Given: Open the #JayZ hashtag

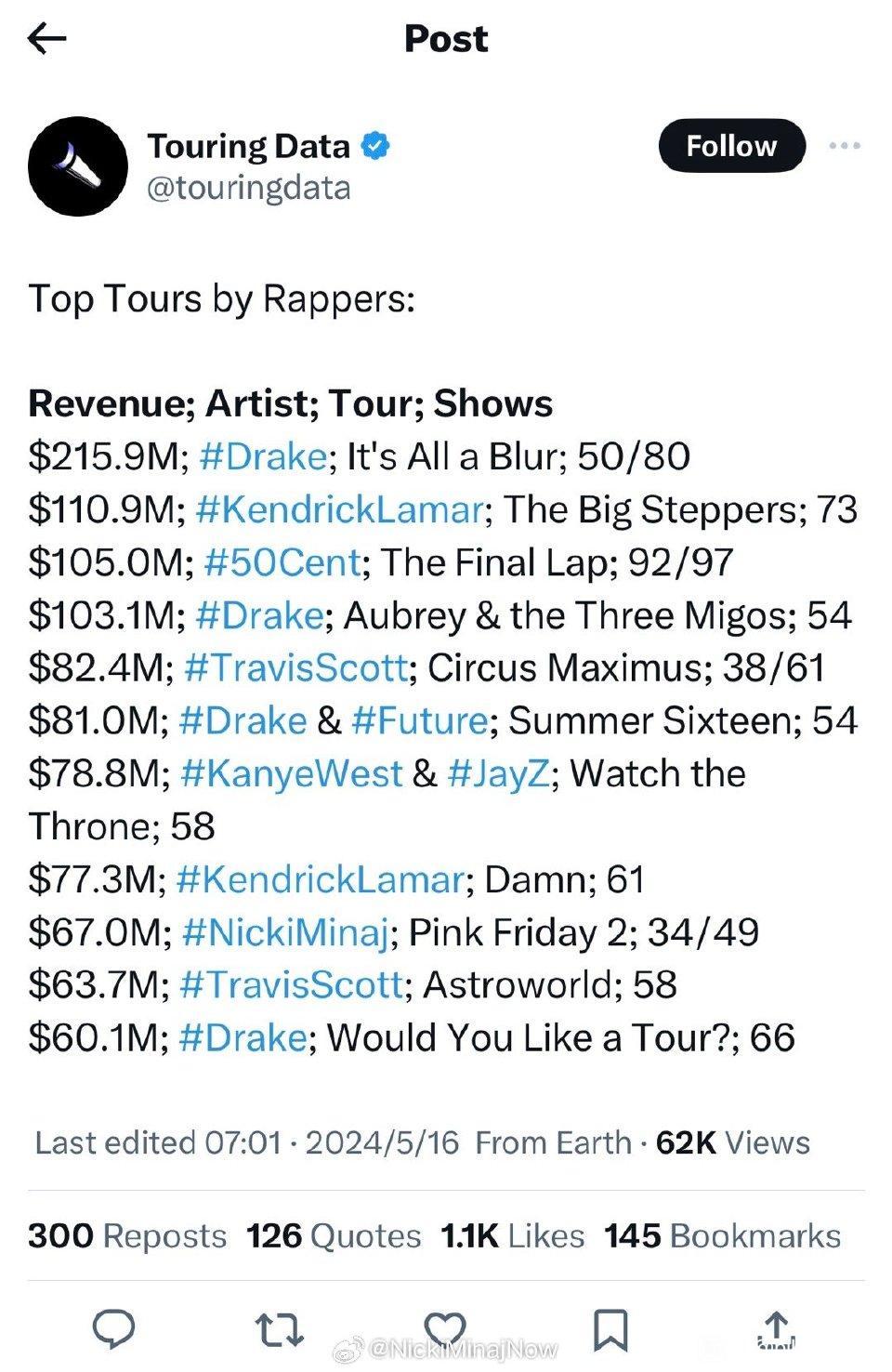Looking at the screenshot, I should point(499,774).
